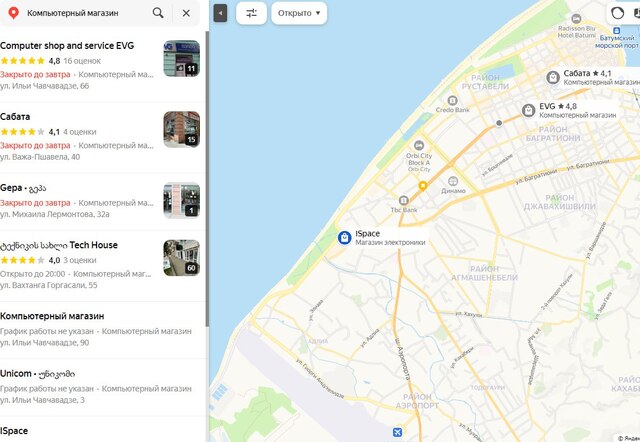Click '4 оценки' for Сабата
Image resolution: width=640 pixels, height=442 pixels.
point(80,132)
